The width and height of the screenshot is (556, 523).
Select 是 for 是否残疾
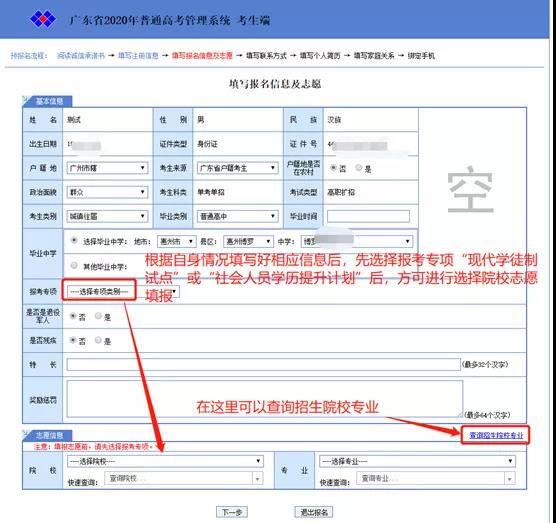[98, 340]
